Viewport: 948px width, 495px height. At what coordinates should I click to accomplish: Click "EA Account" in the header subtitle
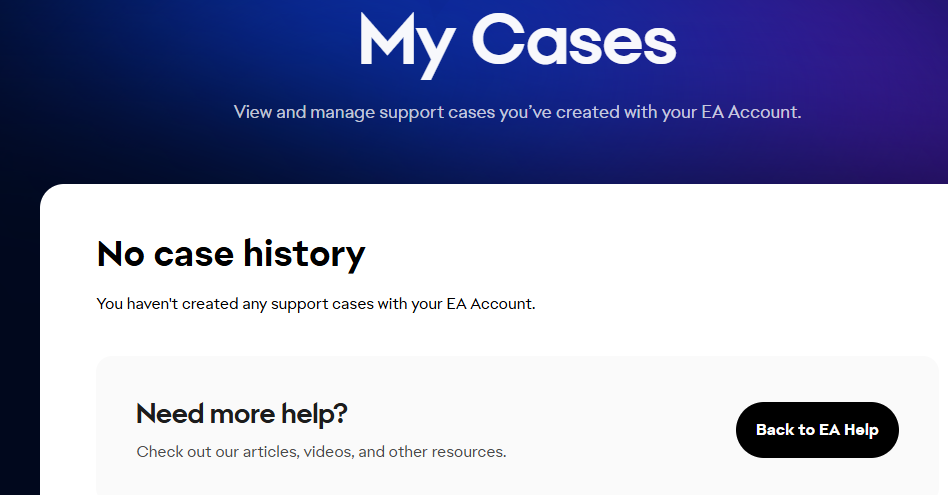pos(754,112)
